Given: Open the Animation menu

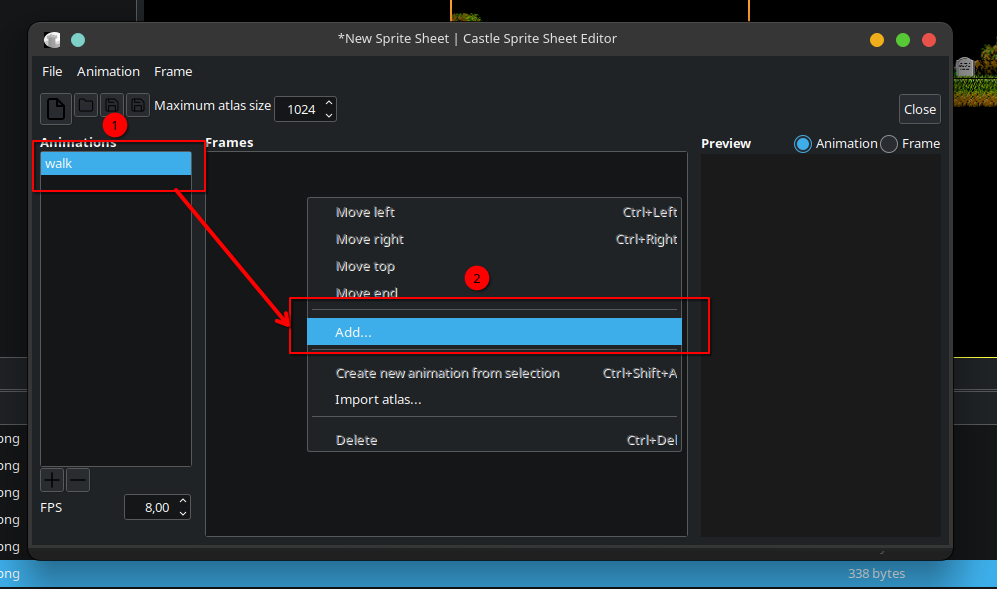Looking at the screenshot, I should point(108,72).
